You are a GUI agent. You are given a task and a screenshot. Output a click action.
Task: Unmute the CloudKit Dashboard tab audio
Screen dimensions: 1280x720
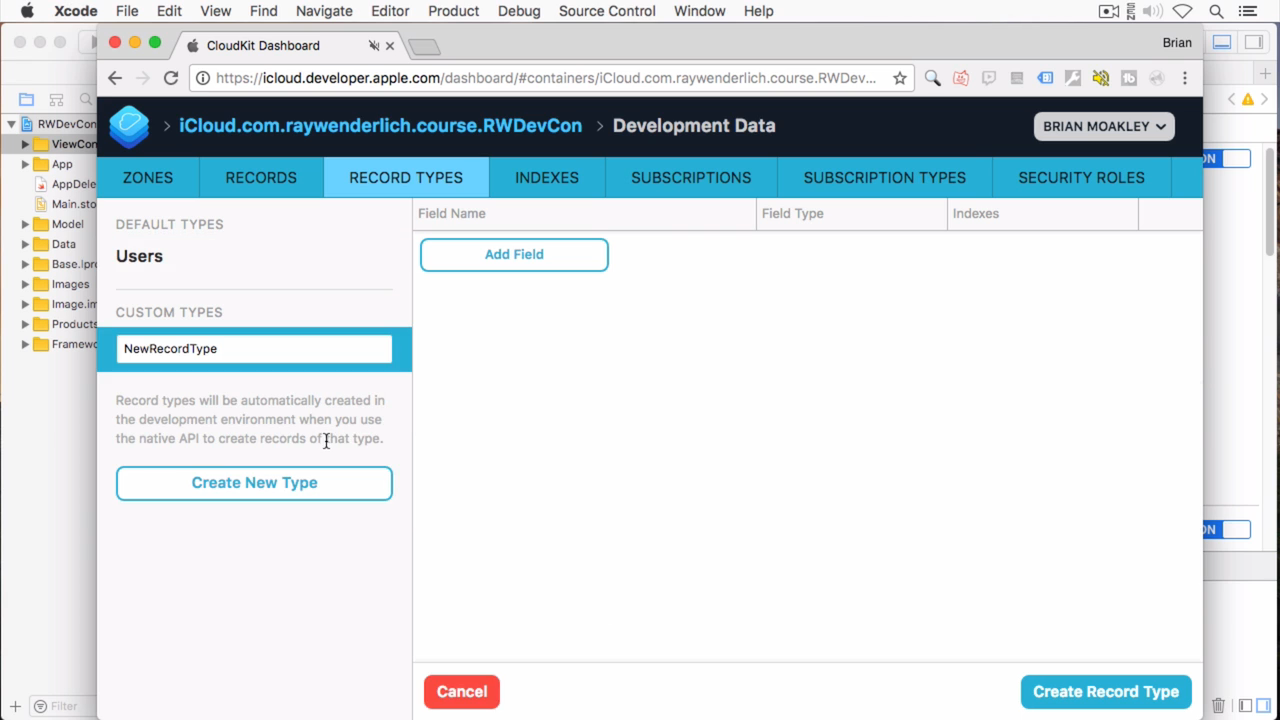pyautogui.click(x=373, y=45)
